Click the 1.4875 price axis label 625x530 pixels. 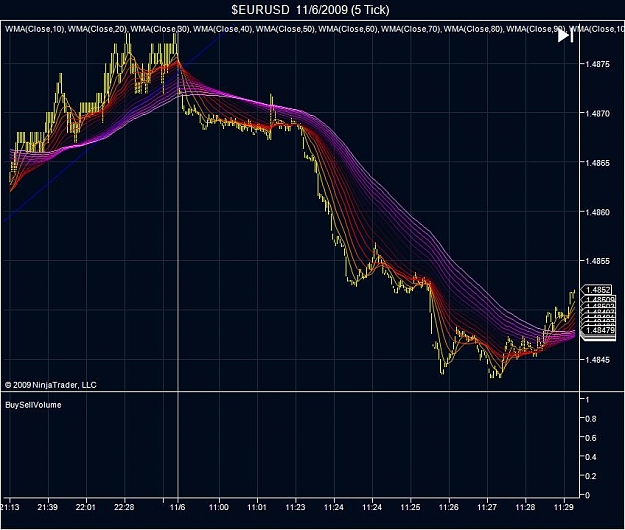tap(597, 64)
